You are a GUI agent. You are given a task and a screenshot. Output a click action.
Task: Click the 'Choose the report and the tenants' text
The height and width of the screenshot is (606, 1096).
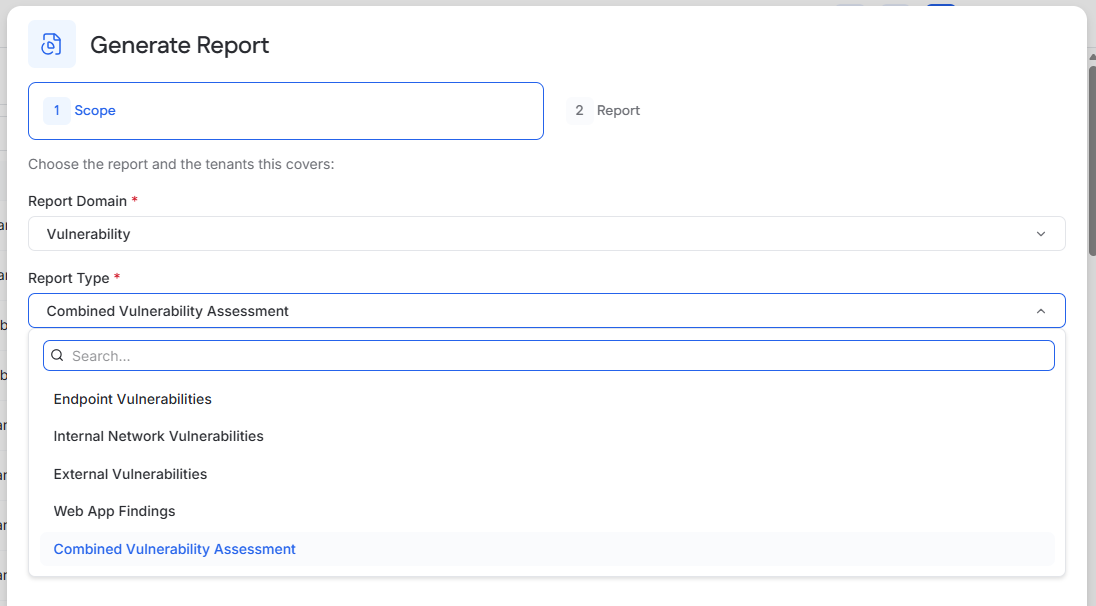(181, 164)
